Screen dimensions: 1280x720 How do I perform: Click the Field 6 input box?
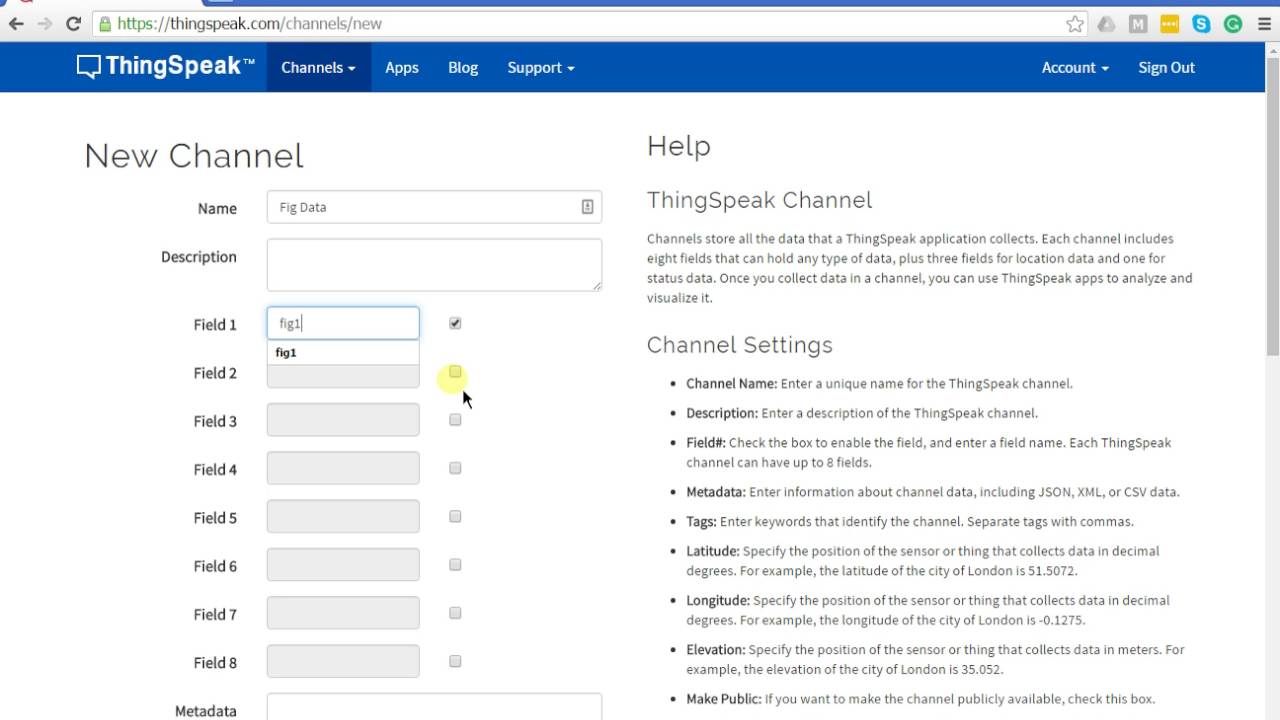tap(343, 565)
